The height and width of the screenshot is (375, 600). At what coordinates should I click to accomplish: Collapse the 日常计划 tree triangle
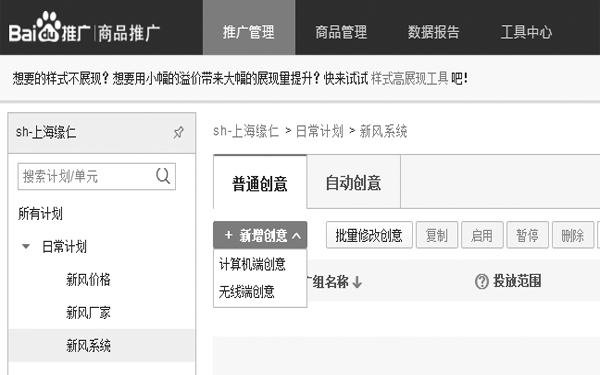tap(26, 246)
